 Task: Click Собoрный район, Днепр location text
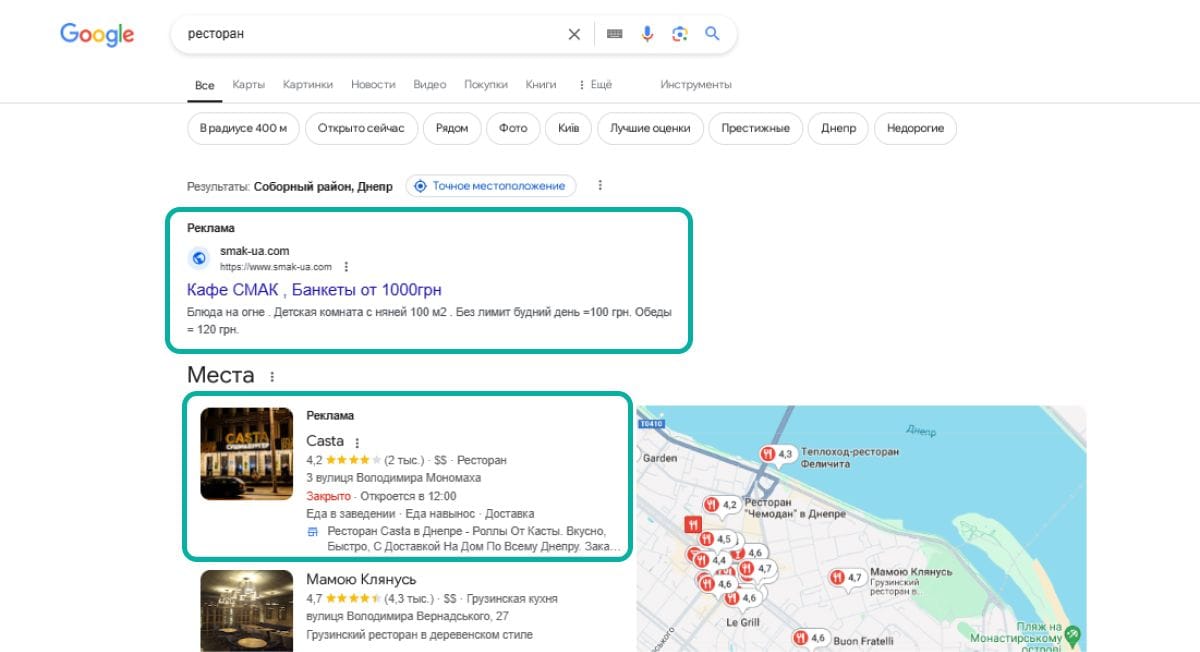click(324, 186)
